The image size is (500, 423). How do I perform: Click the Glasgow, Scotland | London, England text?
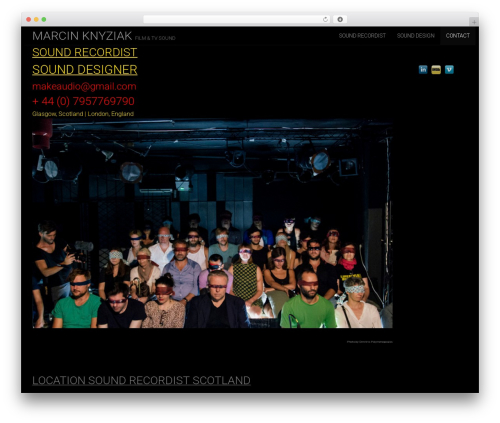coord(83,114)
